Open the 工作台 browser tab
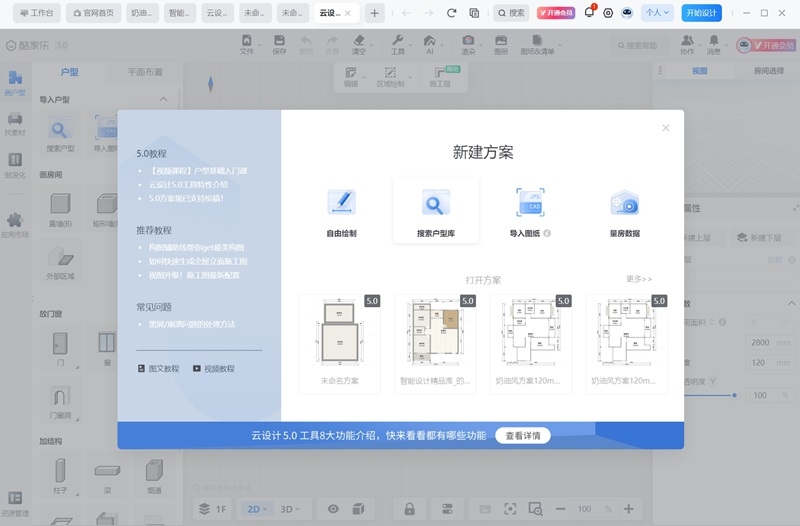 point(37,13)
